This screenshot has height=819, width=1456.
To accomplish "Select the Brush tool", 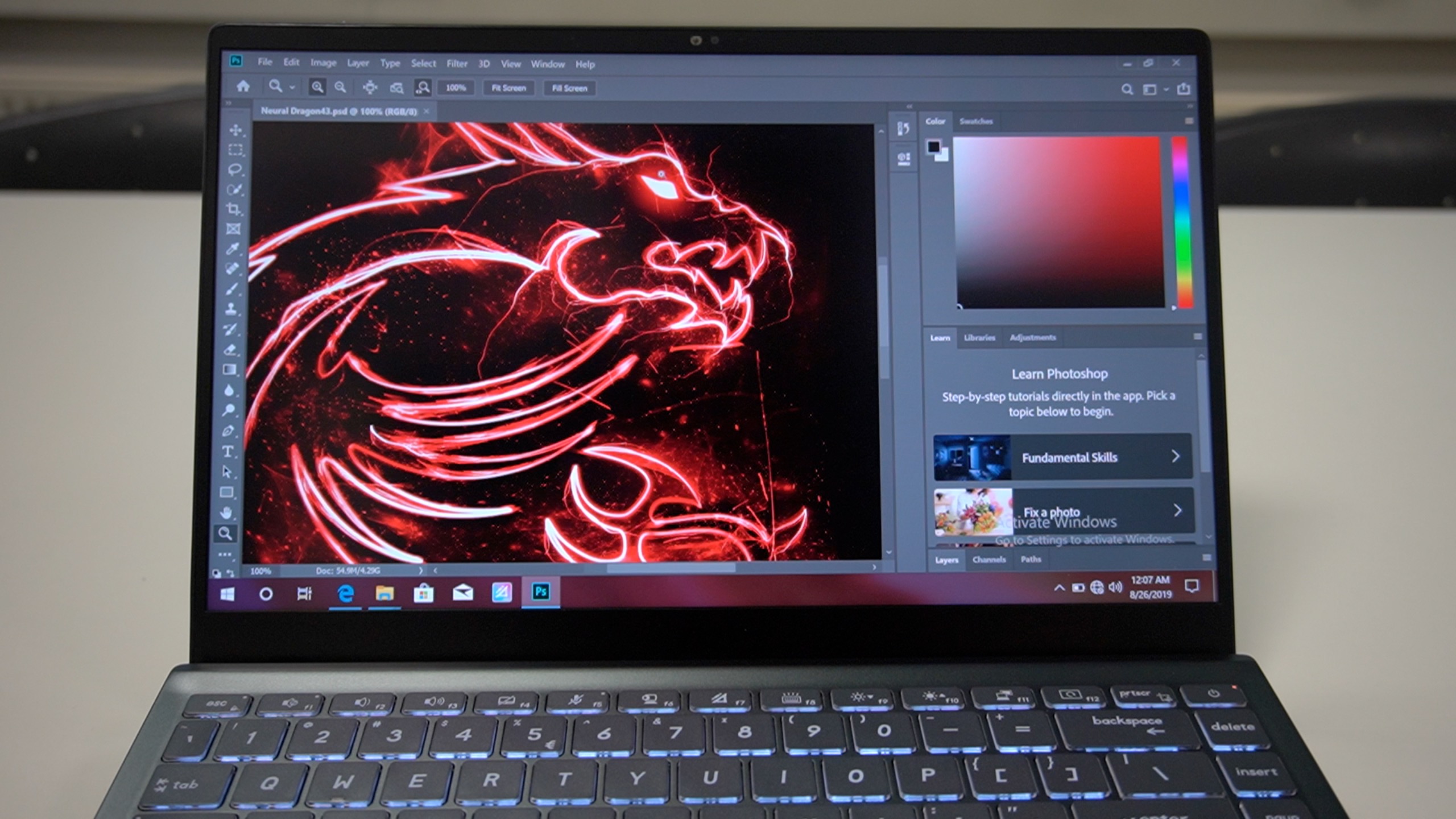I will coord(231,289).
